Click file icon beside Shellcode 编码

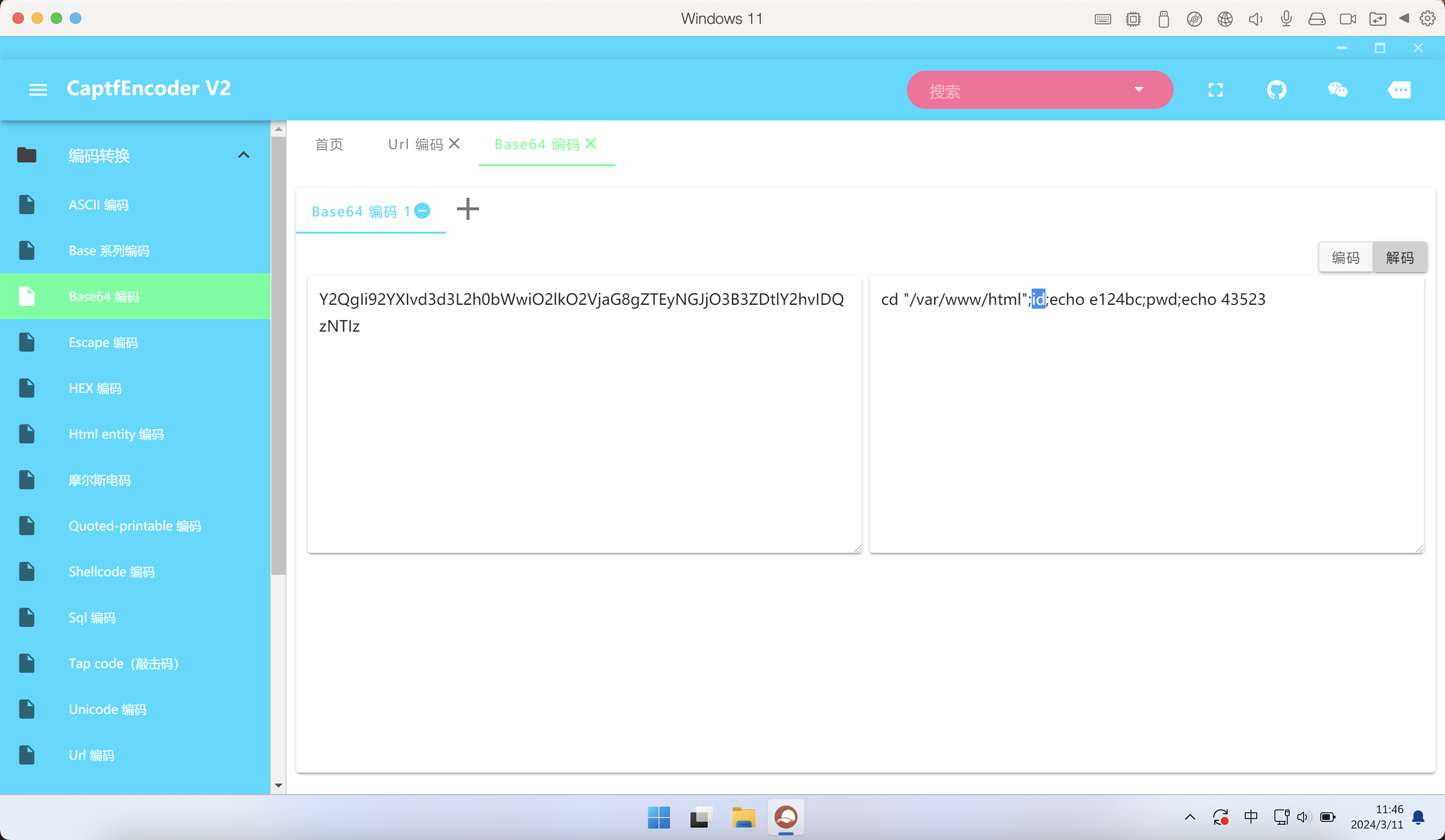27,571
